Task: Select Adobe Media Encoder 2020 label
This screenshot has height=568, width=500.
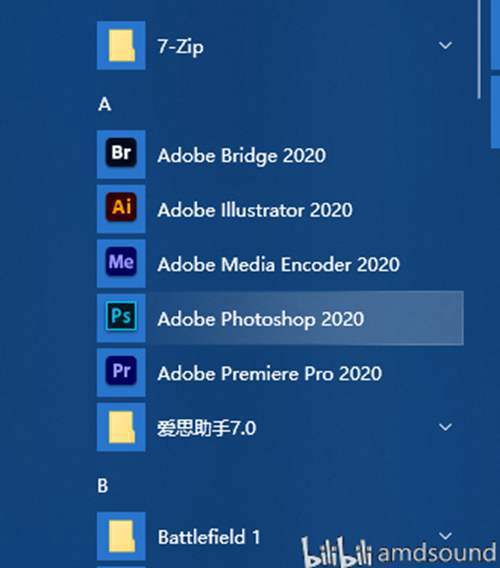Action: (x=279, y=264)
